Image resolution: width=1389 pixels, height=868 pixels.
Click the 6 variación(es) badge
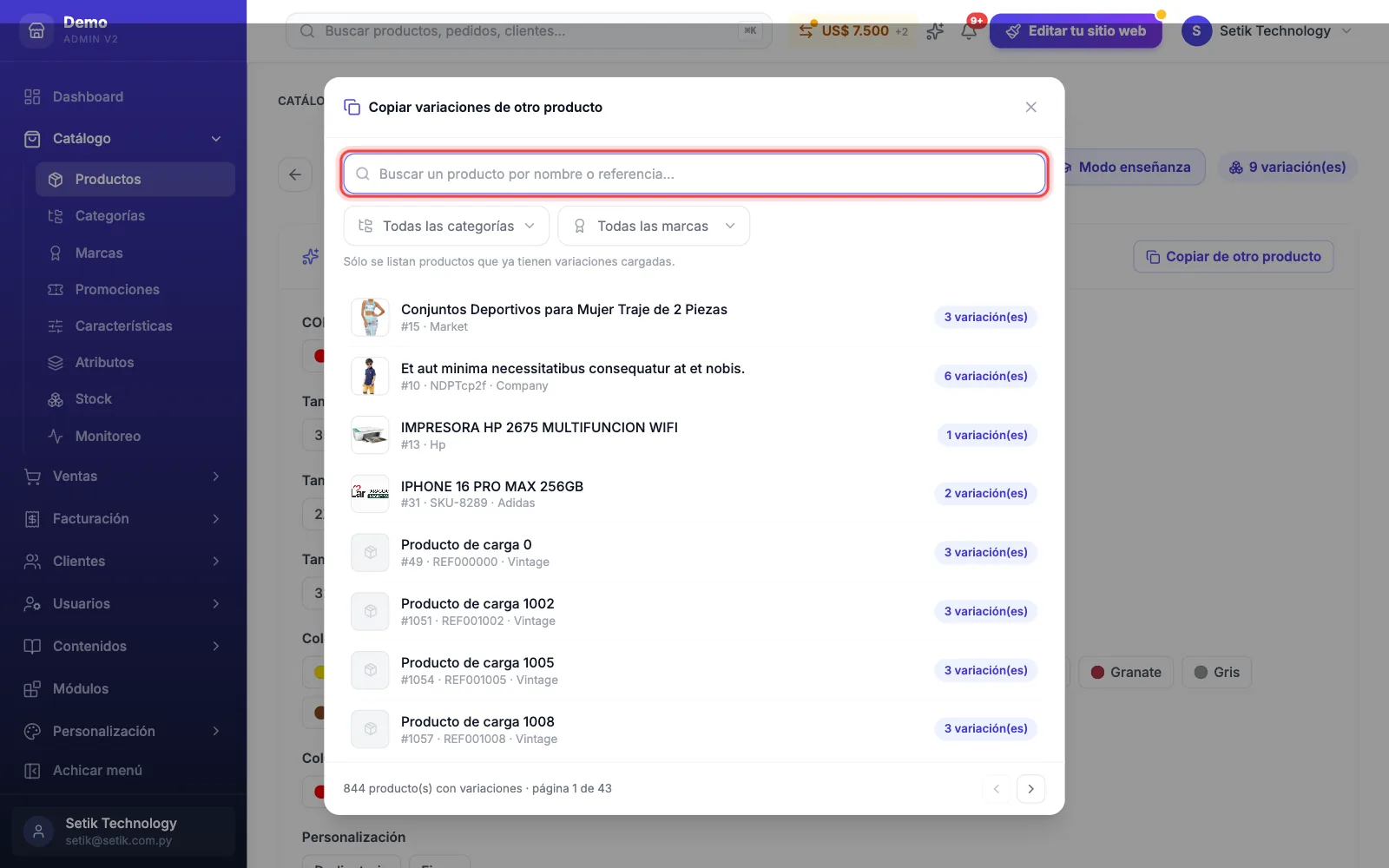(985, 376)
